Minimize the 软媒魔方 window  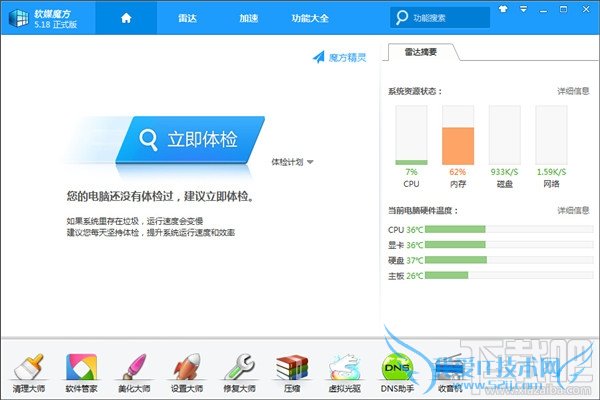click(543, 10)
